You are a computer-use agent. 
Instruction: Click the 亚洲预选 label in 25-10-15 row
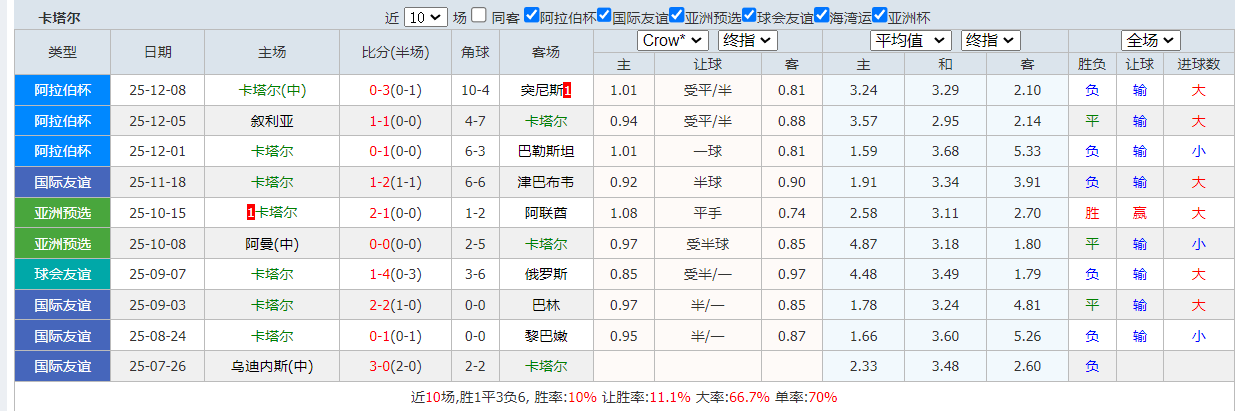(62, 213)
